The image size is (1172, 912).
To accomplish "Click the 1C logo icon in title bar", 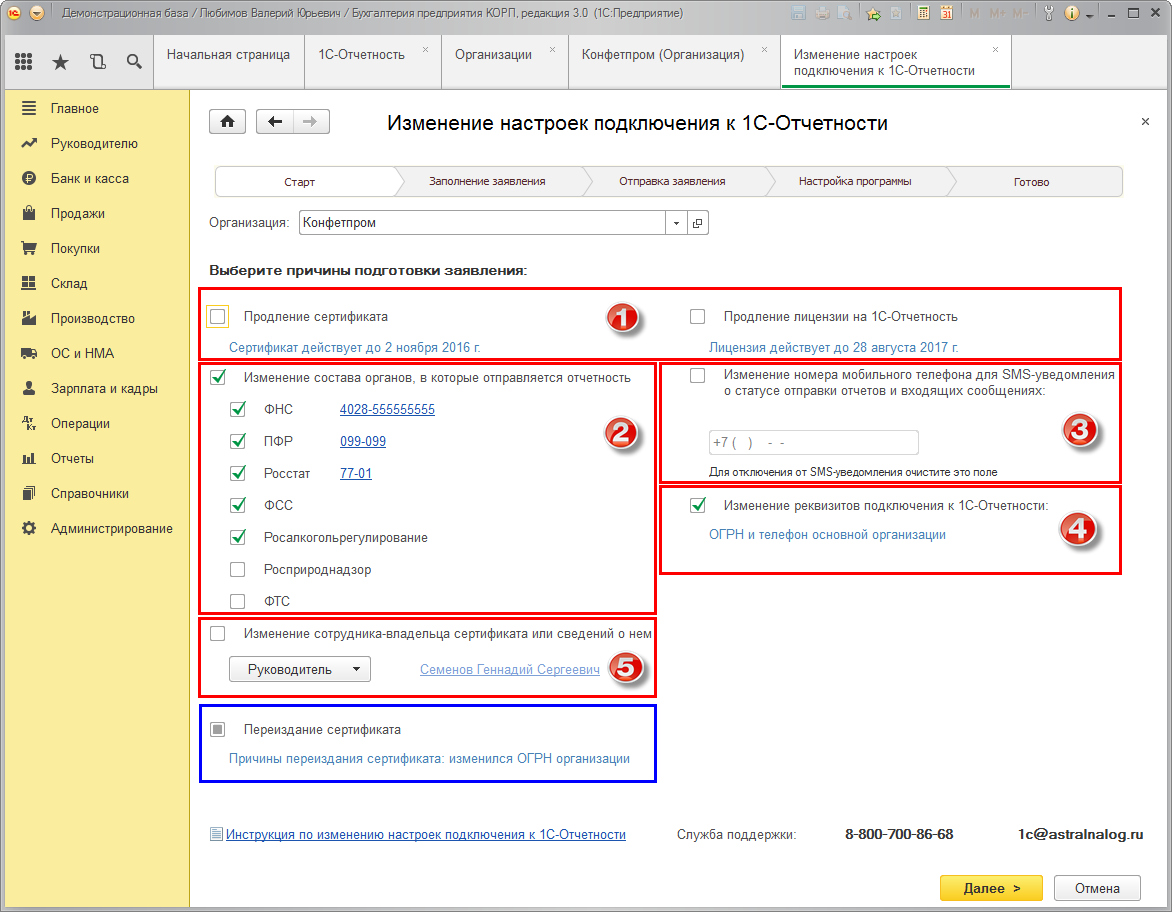I will pyautogui.click(x=13, y=13).
